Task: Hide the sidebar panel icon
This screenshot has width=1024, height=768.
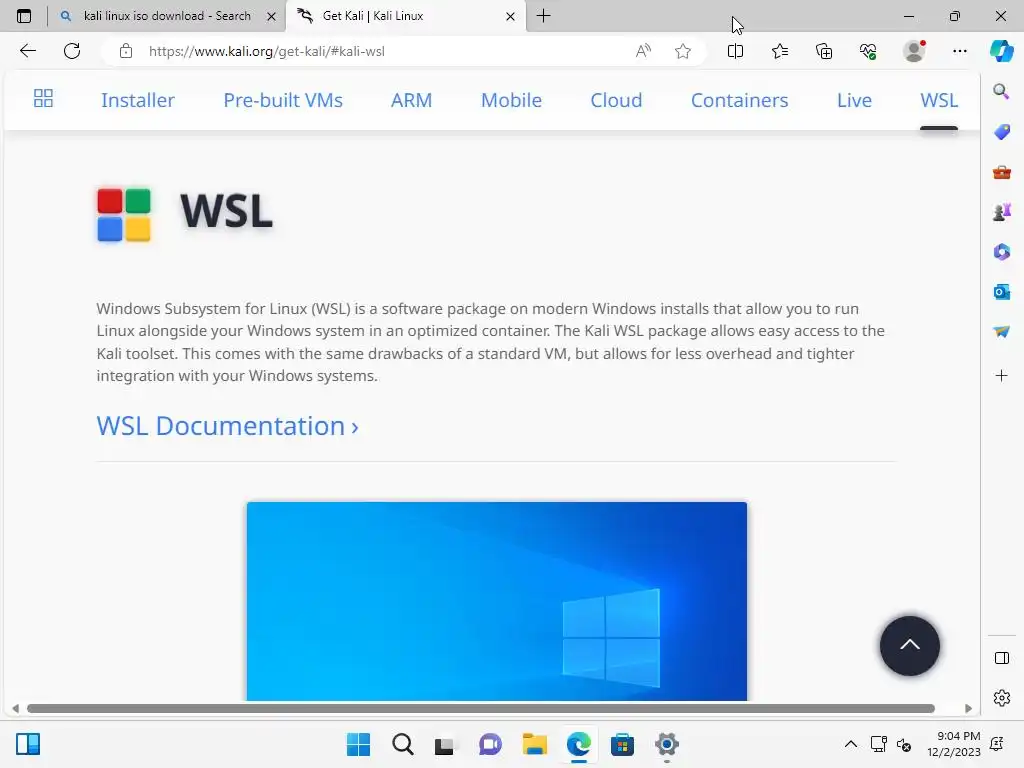Action: coord(1001,658)
